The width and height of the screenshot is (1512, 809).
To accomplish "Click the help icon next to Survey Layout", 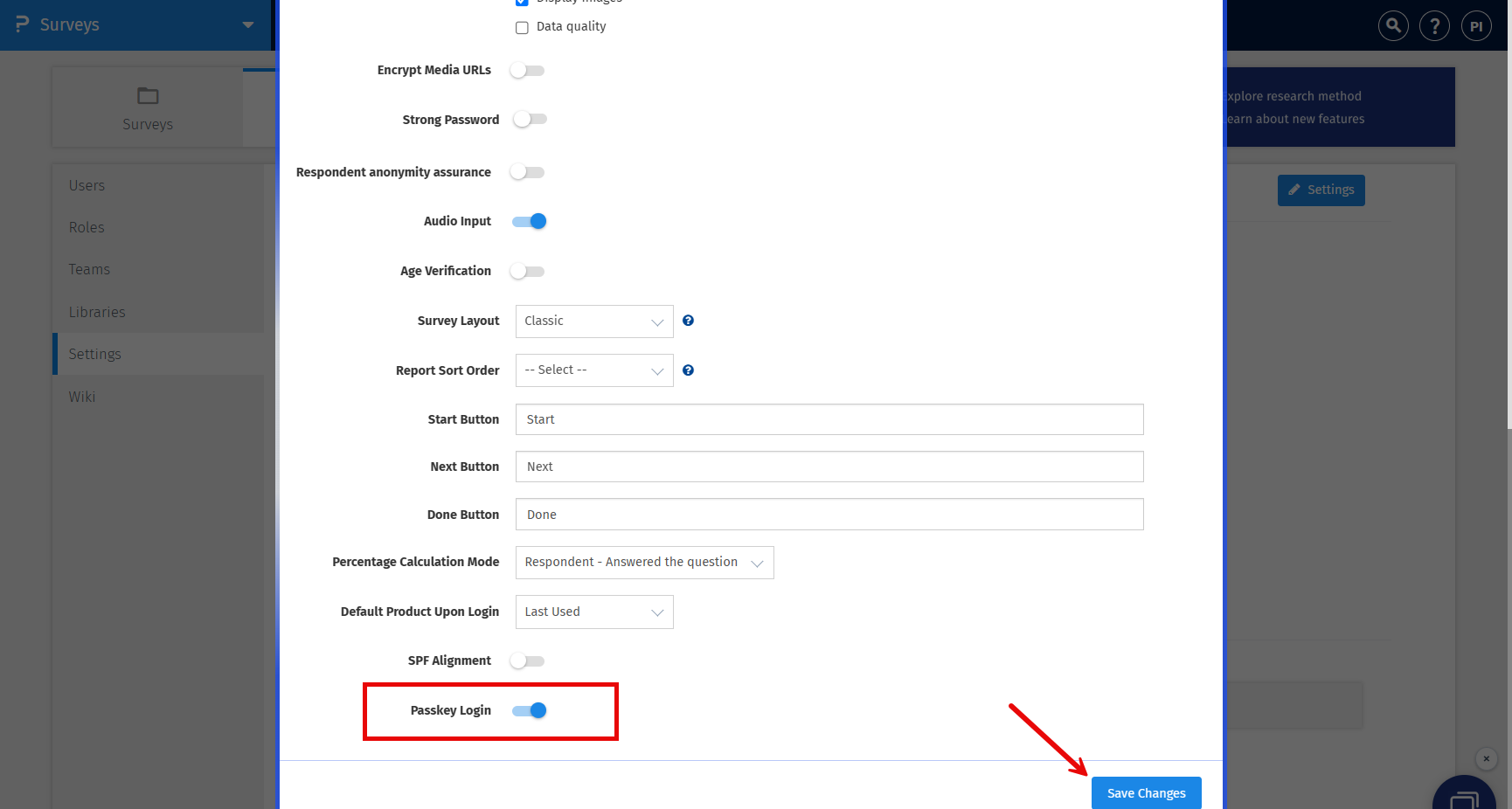I will click(688, 321).
